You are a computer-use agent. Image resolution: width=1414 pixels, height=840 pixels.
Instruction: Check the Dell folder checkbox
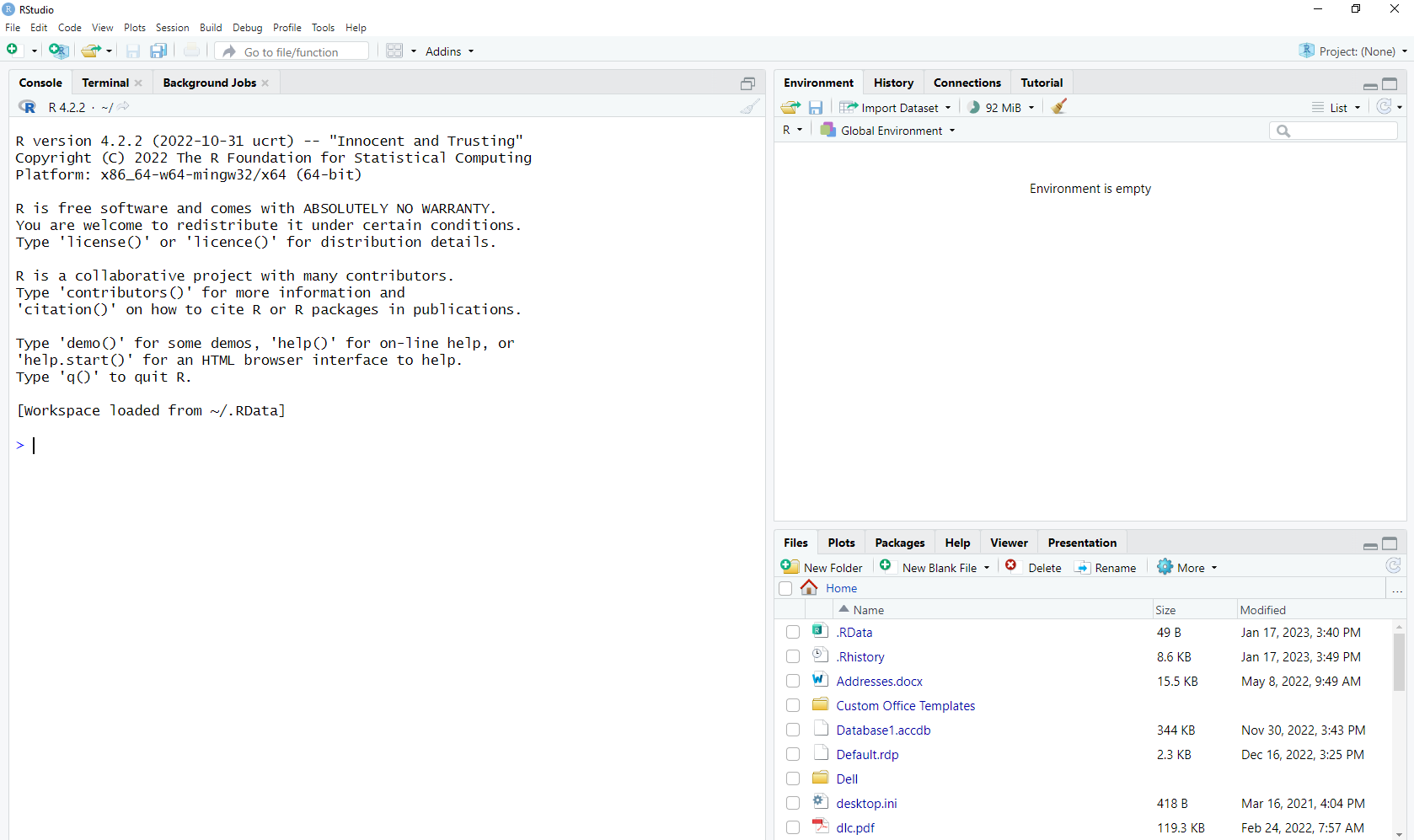click(x=793, y=778)
